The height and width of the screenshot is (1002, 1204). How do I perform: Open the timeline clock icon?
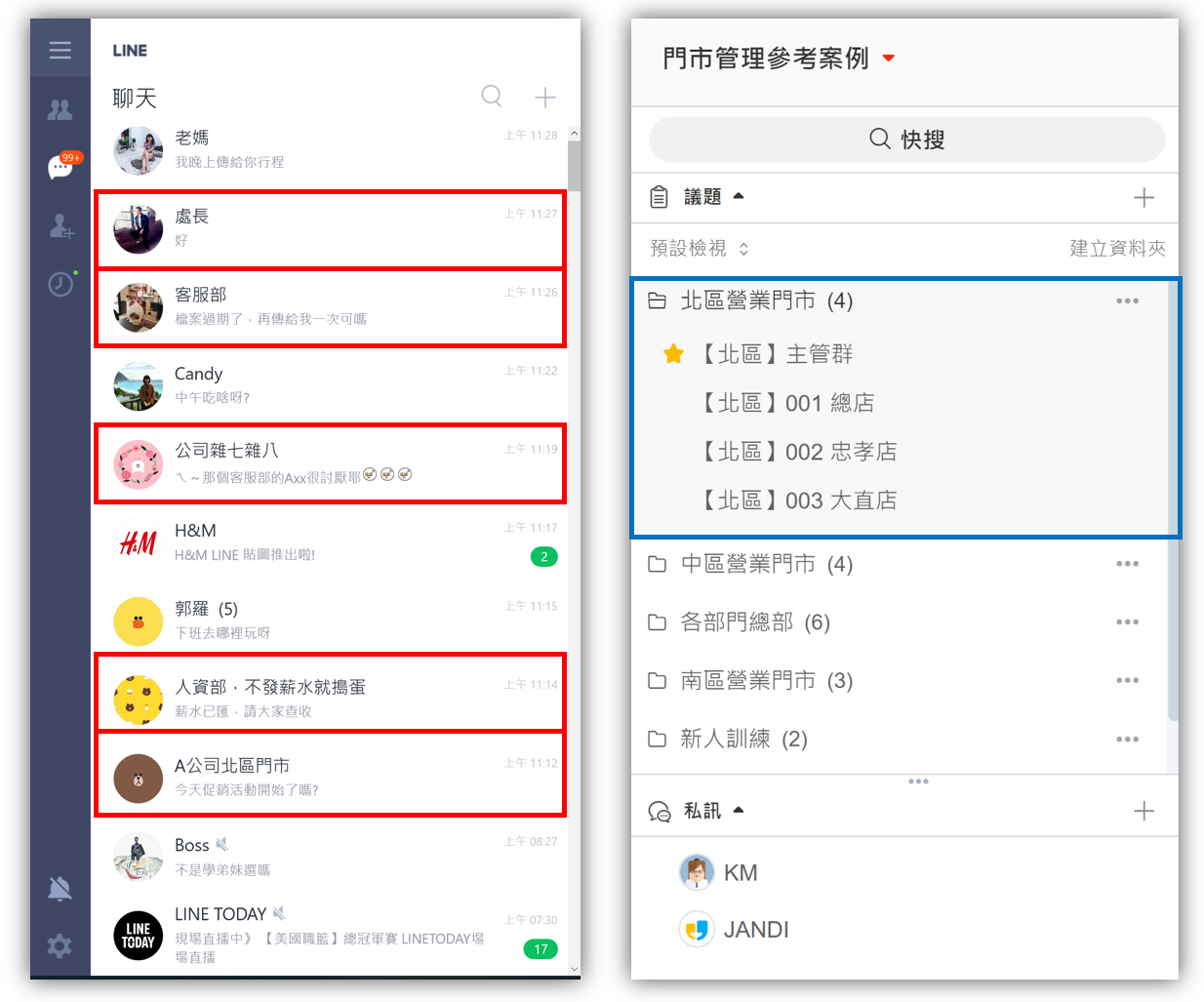pos(60,284)
